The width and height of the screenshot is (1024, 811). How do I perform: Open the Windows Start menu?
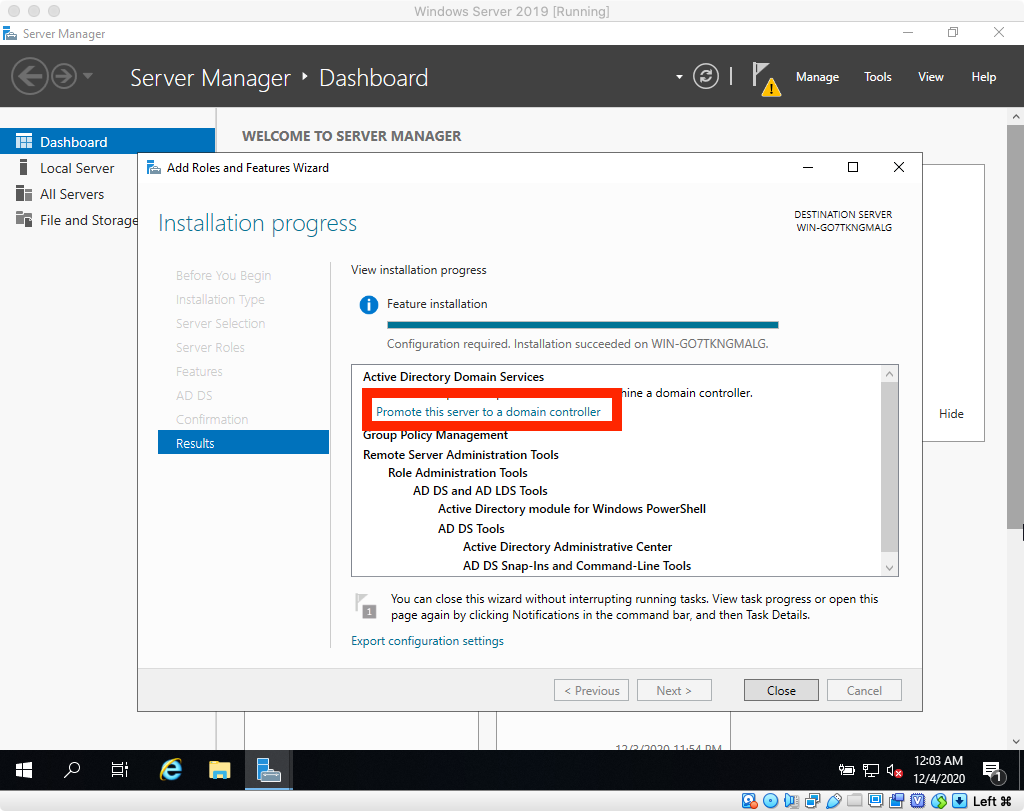(x=24, y=771)
